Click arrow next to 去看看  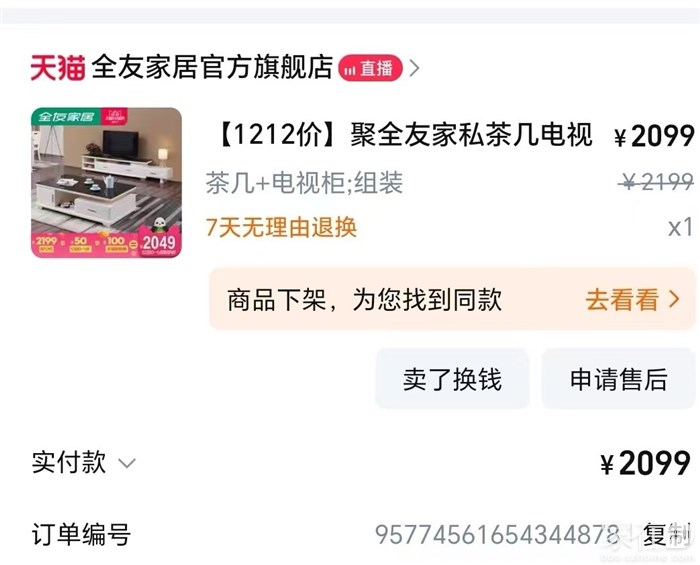(674, 299)
